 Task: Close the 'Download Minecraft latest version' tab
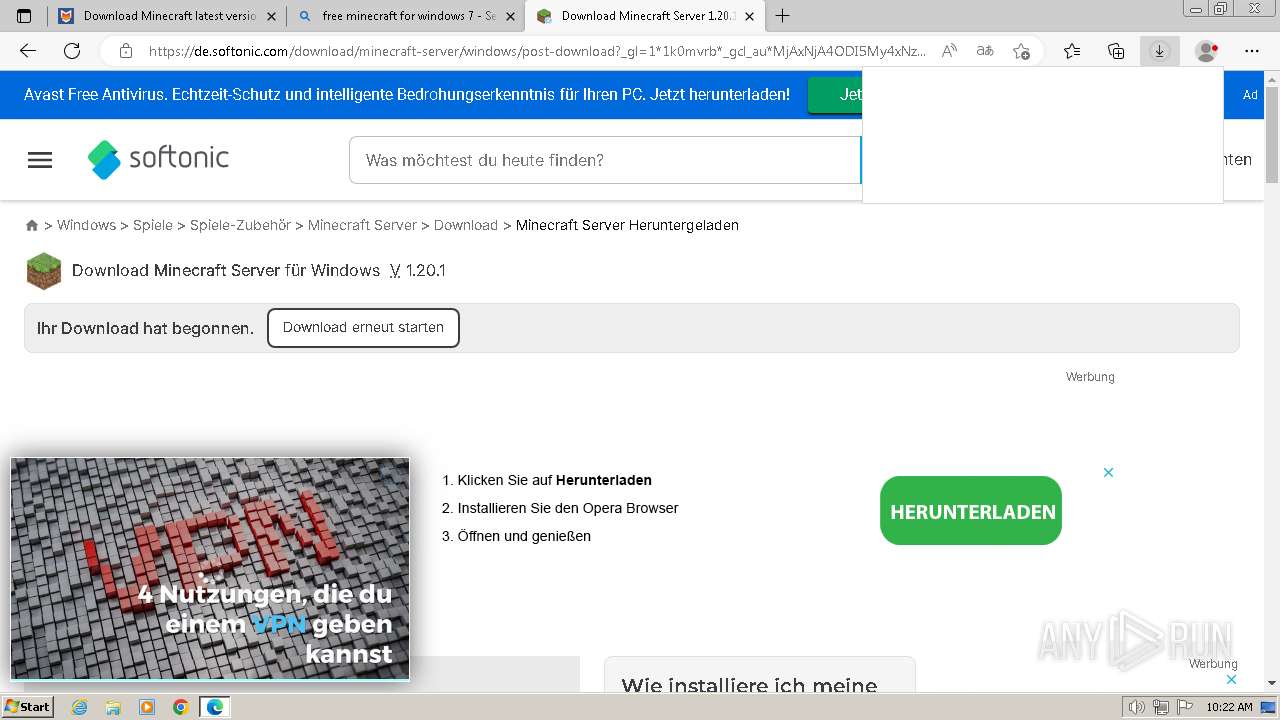click(273, 16)
